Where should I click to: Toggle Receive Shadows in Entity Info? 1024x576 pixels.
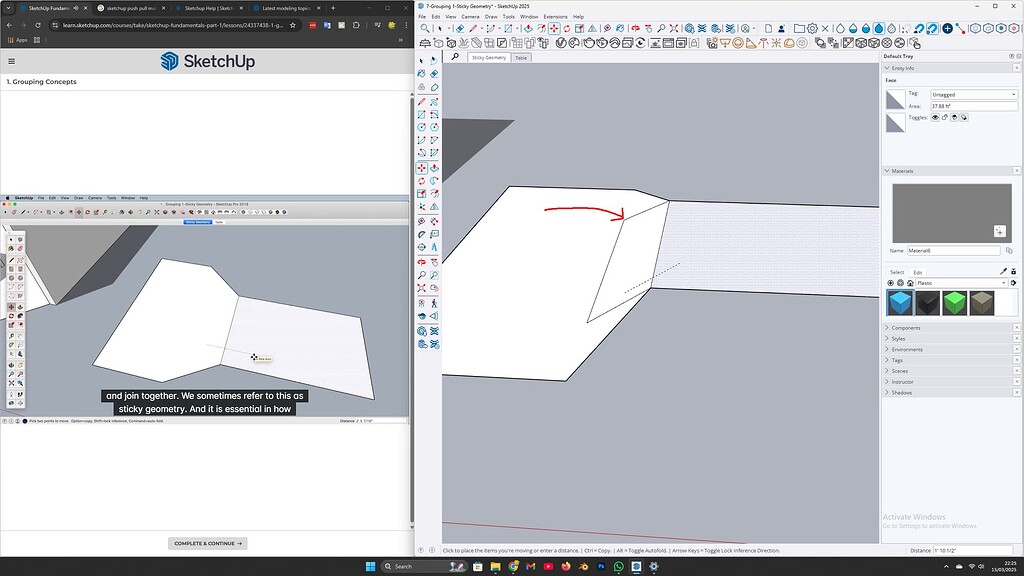click(963, 118)
